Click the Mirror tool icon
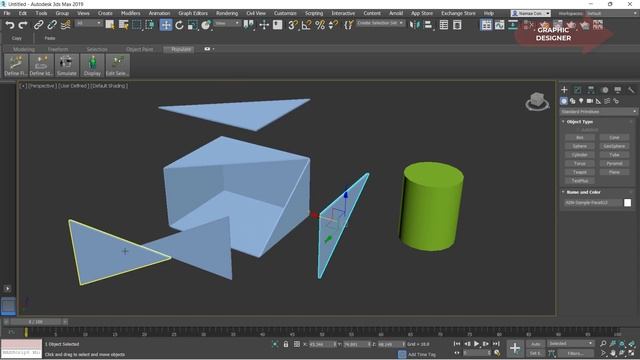 [415, 25]
